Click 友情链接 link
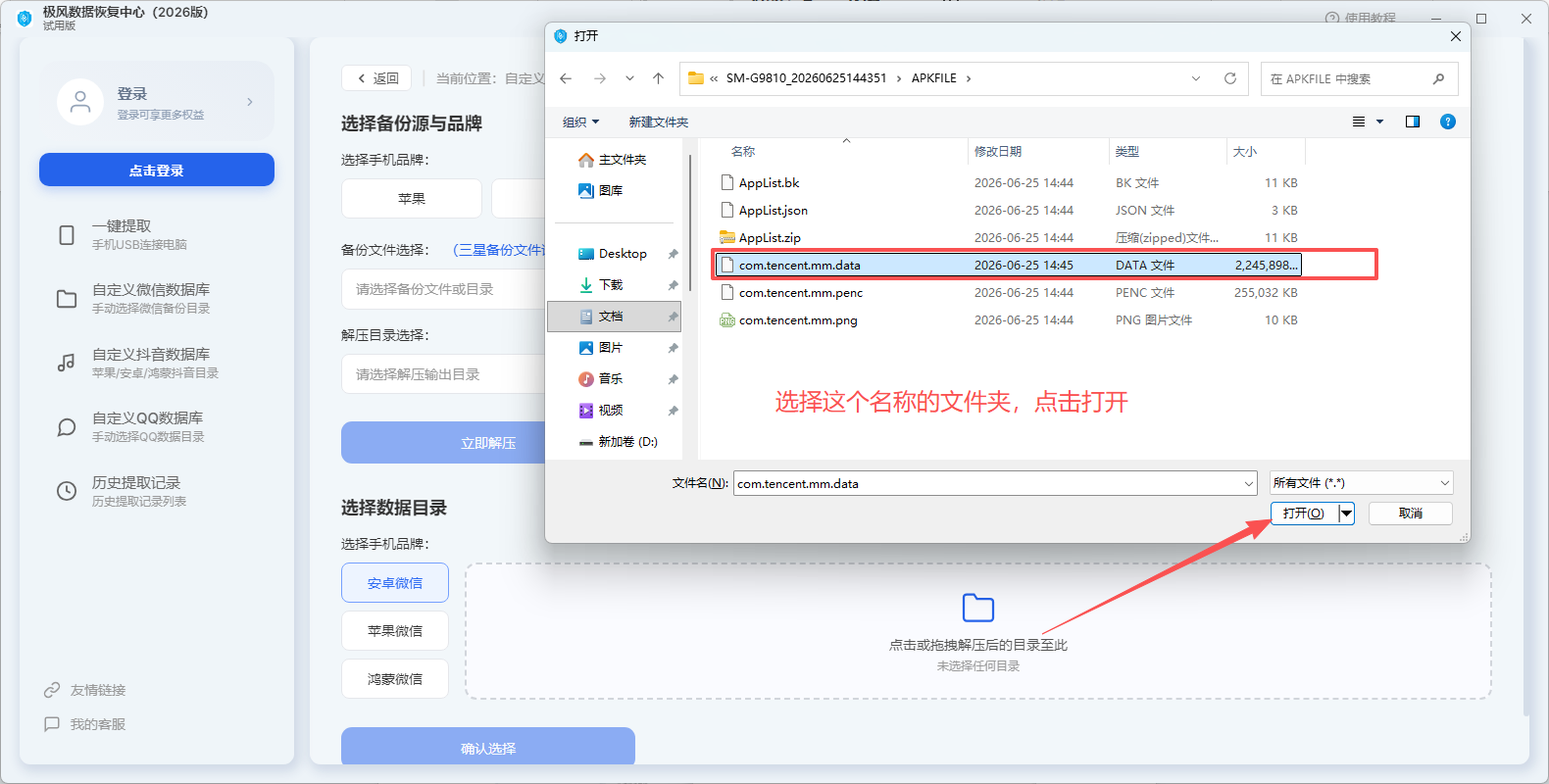This screenshot has height=784, width=1549. click(86, 690)
